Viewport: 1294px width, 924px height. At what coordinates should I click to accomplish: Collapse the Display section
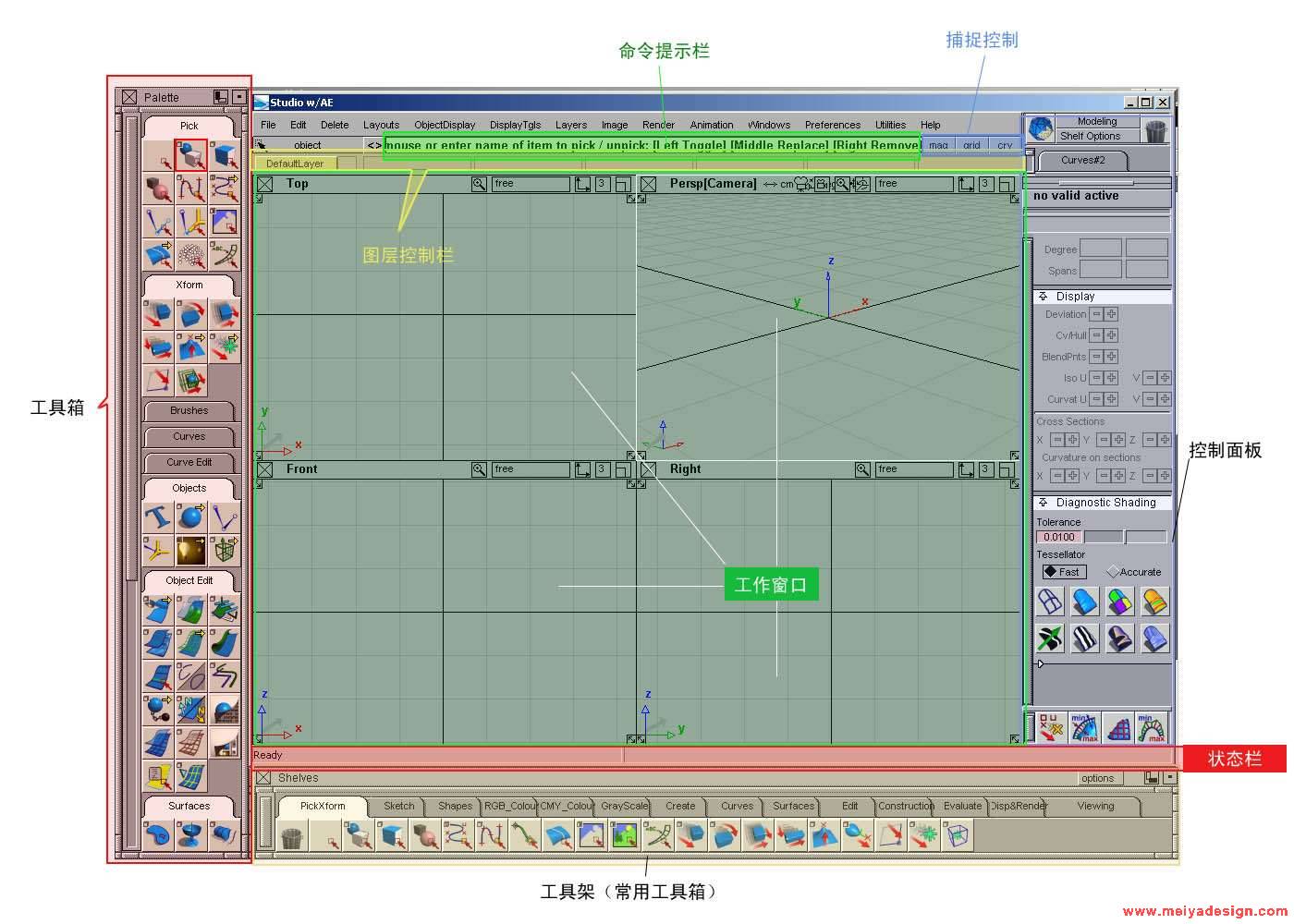pos(1043,297)
